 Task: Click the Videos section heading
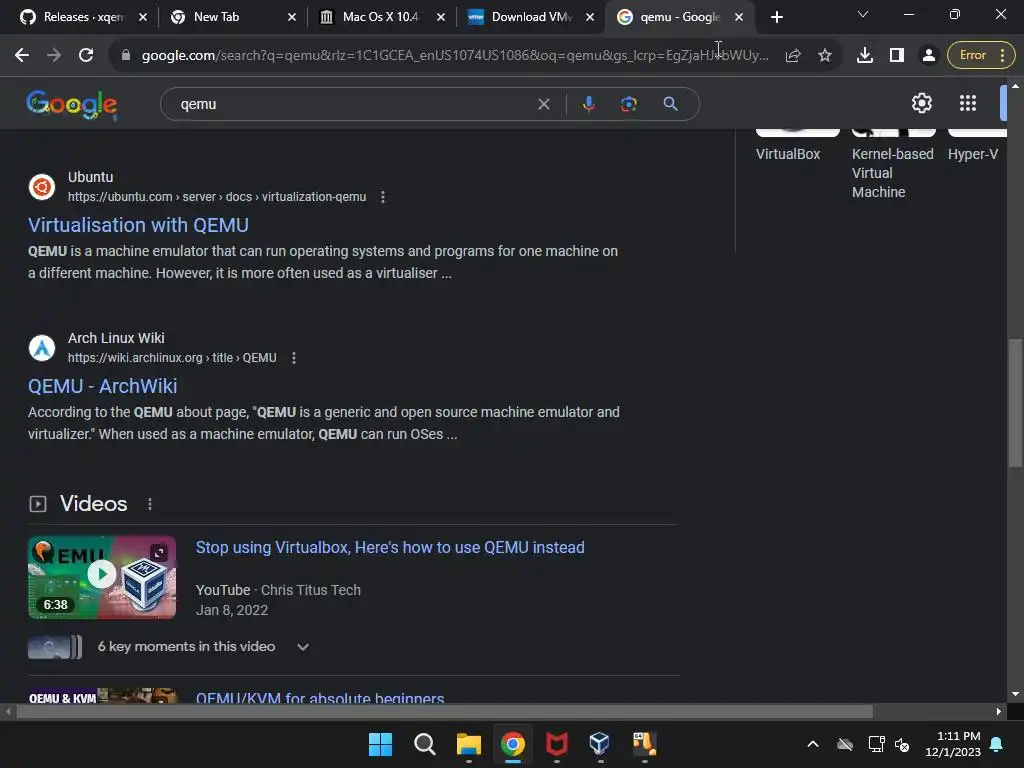[93, 504]
